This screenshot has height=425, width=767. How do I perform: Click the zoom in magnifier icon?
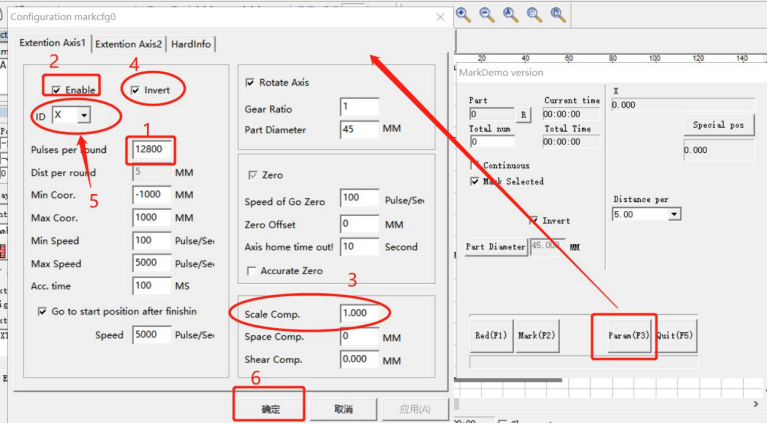pos(464,14)
